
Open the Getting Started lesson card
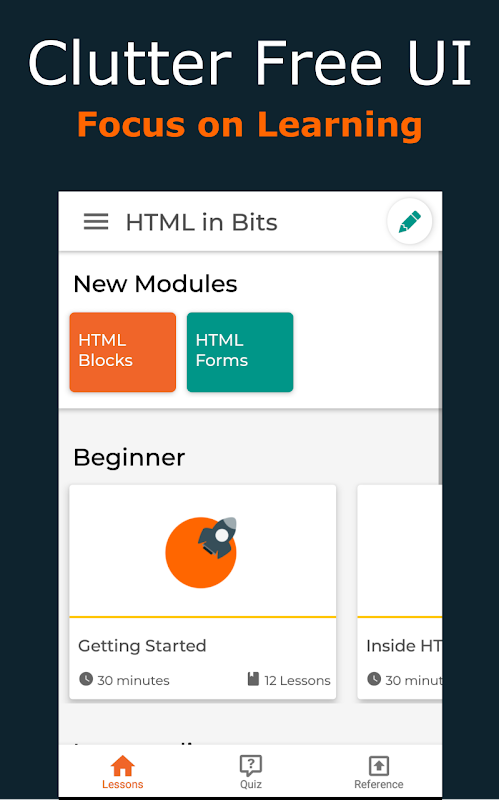coord(203,592)
